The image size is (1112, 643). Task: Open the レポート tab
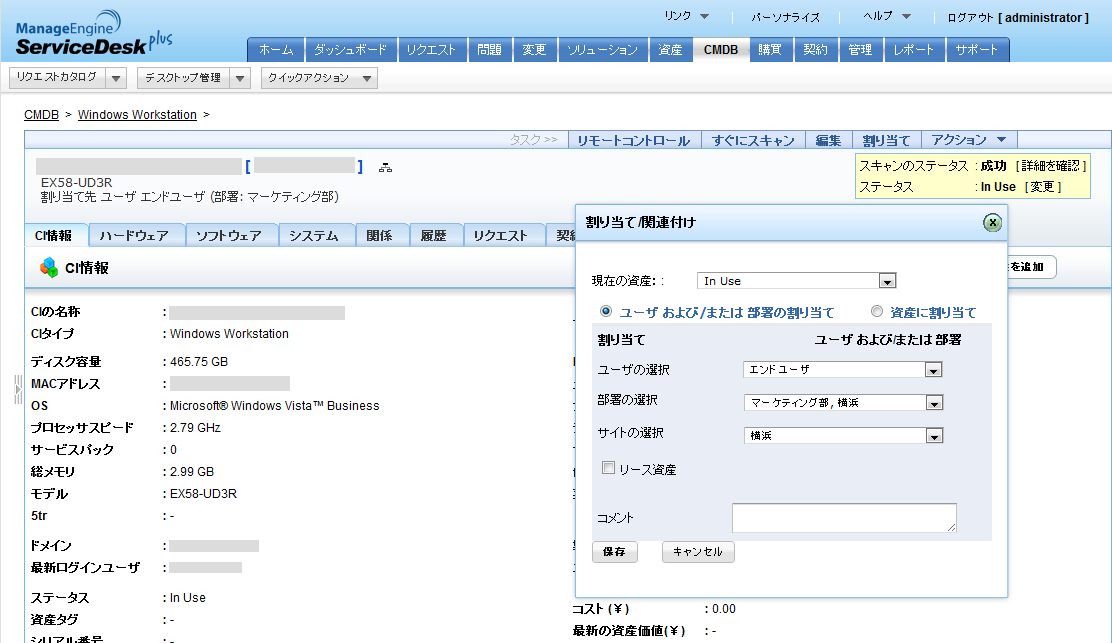(914, 50)
